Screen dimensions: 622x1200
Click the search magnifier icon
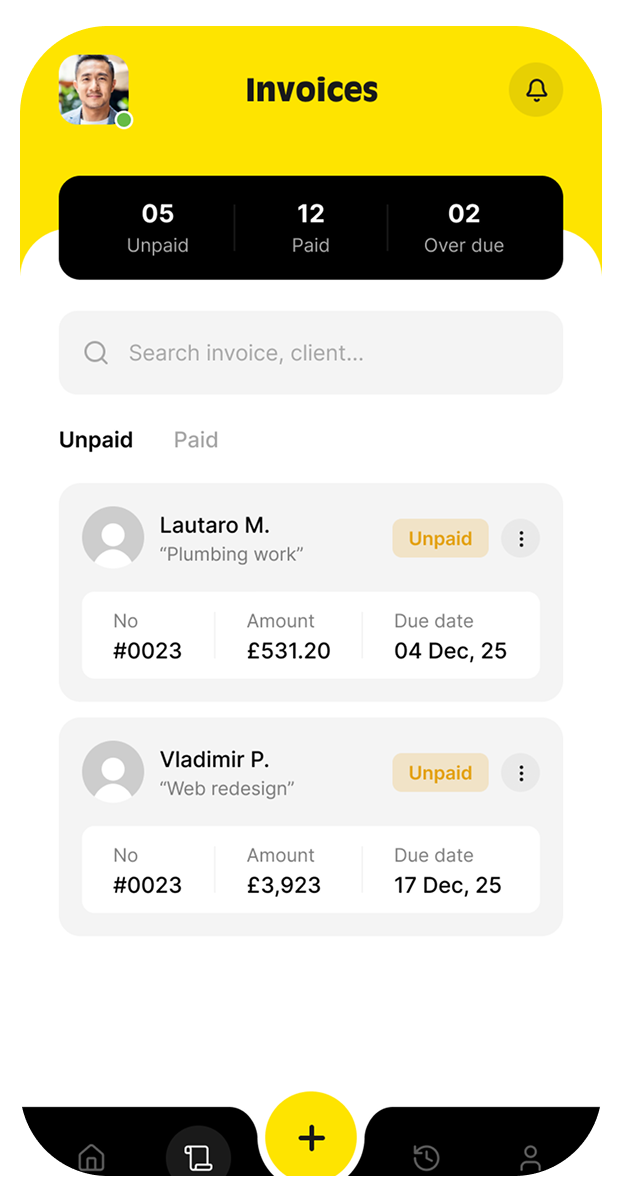point(96,353)
